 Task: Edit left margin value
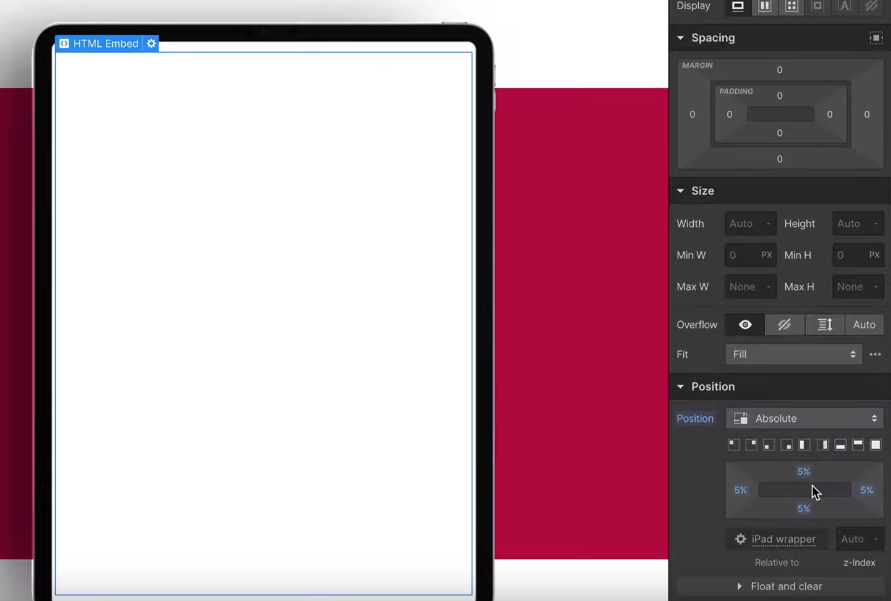pyautogui.click(x=692, y=114)
